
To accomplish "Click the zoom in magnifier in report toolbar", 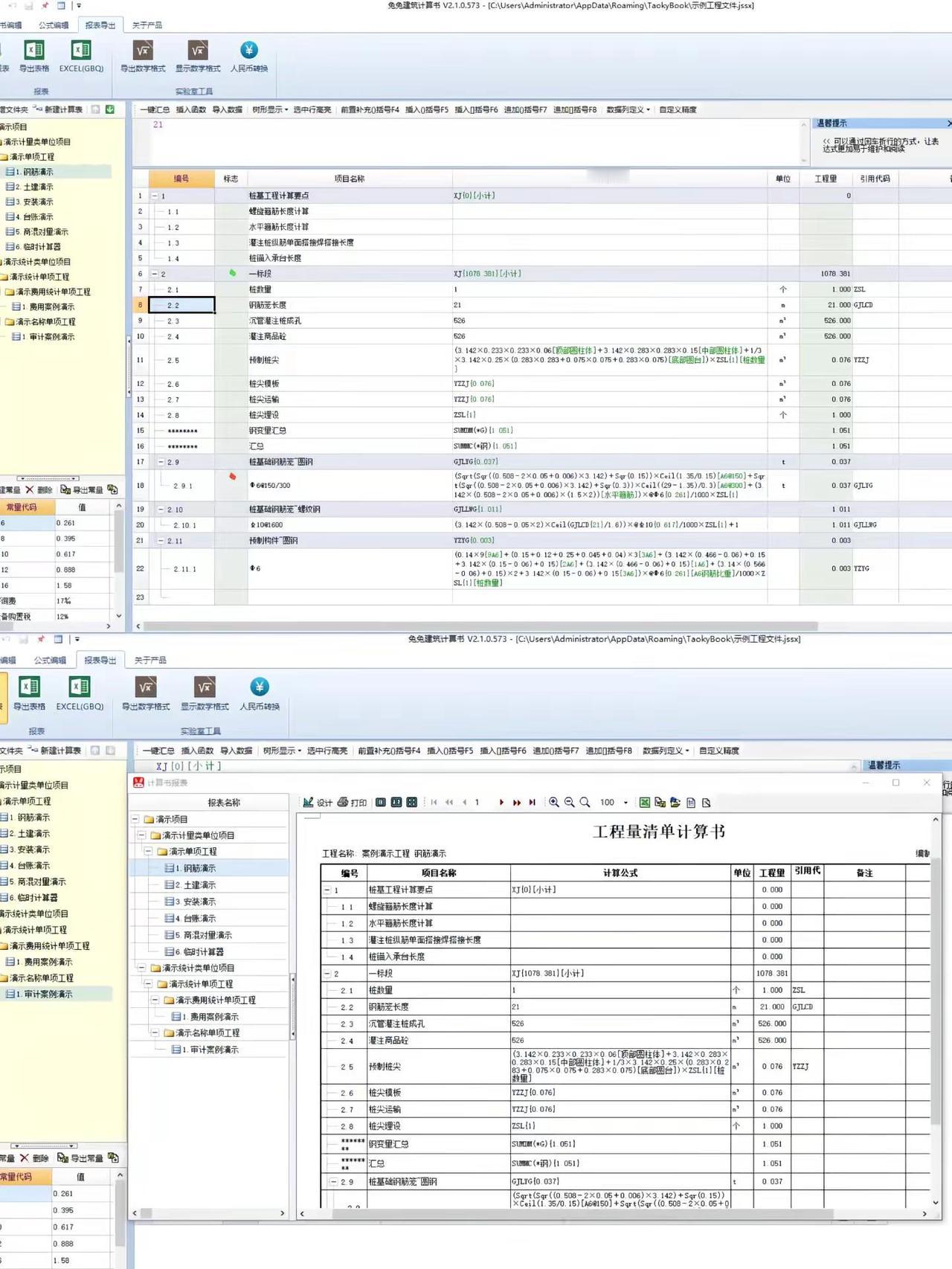I will click(x=553, y=803).
